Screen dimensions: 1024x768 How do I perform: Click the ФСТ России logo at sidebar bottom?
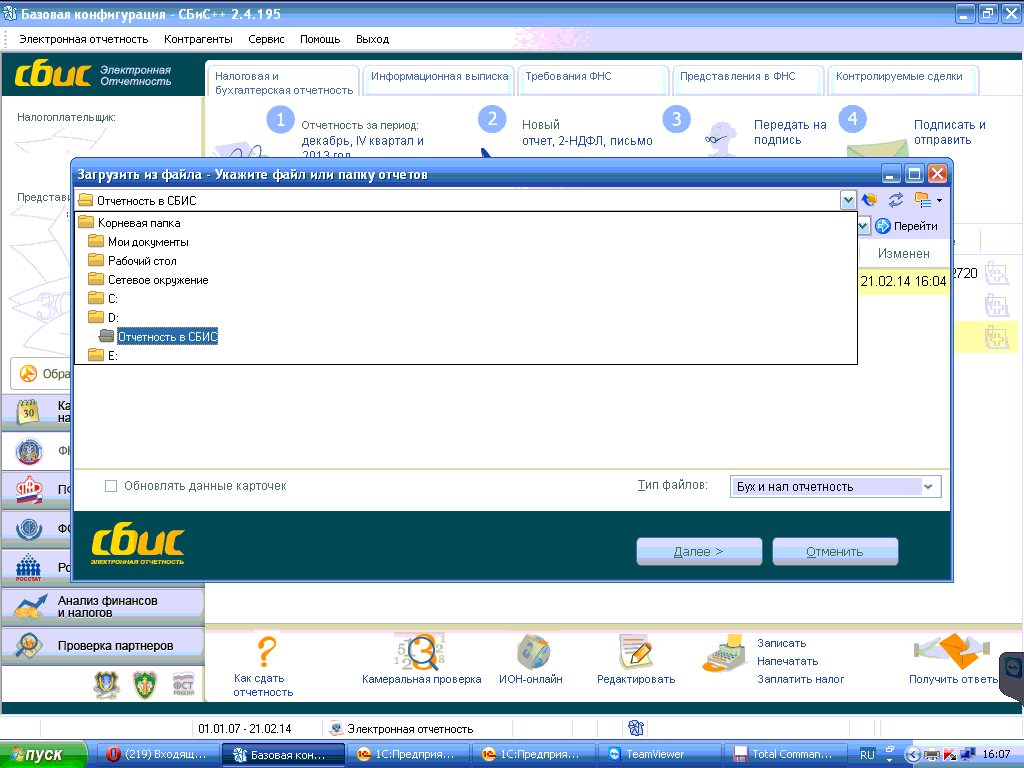[x=184, y=684]
